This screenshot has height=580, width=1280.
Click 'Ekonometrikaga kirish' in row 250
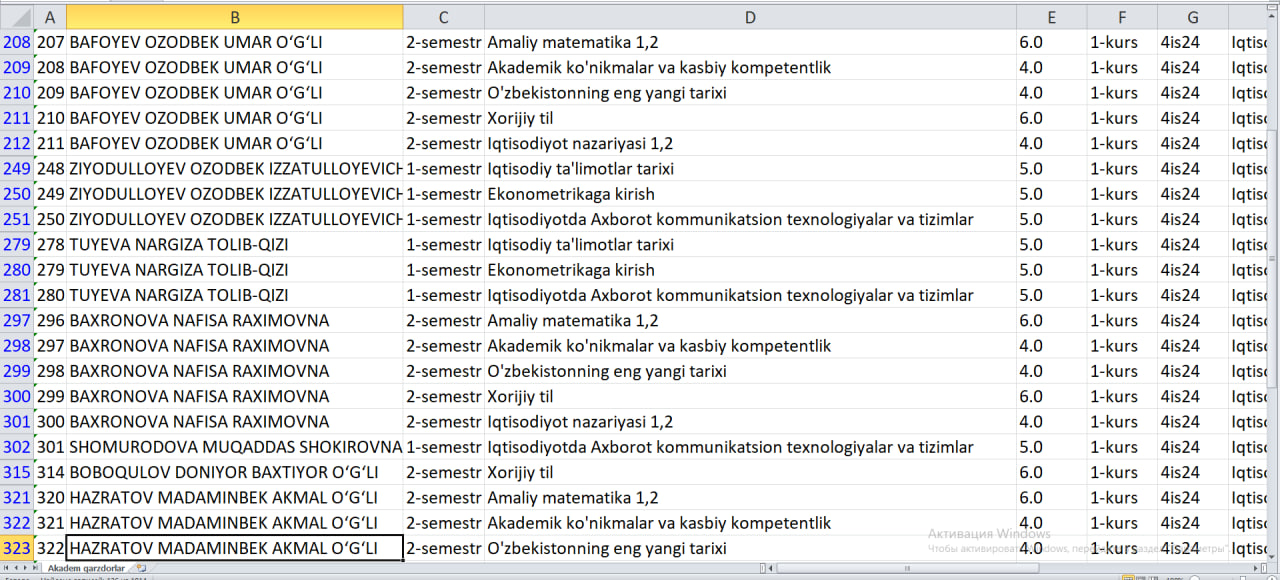click(x=750, y=194)
